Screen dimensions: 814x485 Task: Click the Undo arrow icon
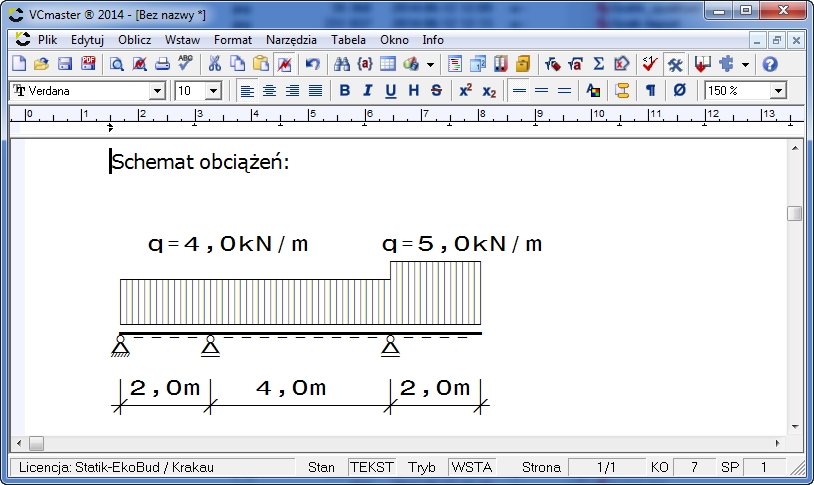click(312, 64)
